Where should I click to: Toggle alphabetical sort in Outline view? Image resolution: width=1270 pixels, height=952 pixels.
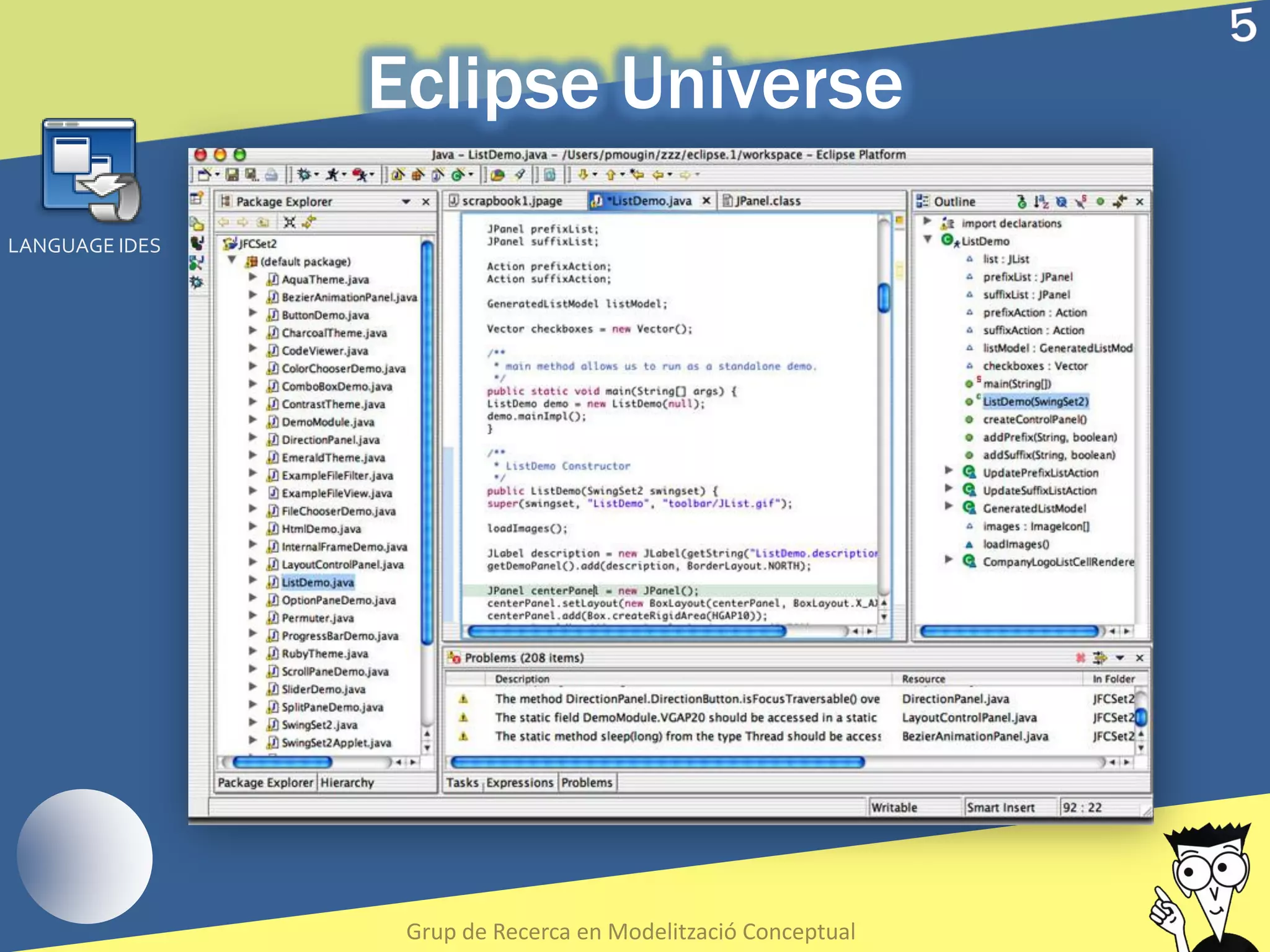coord(1041,202)
